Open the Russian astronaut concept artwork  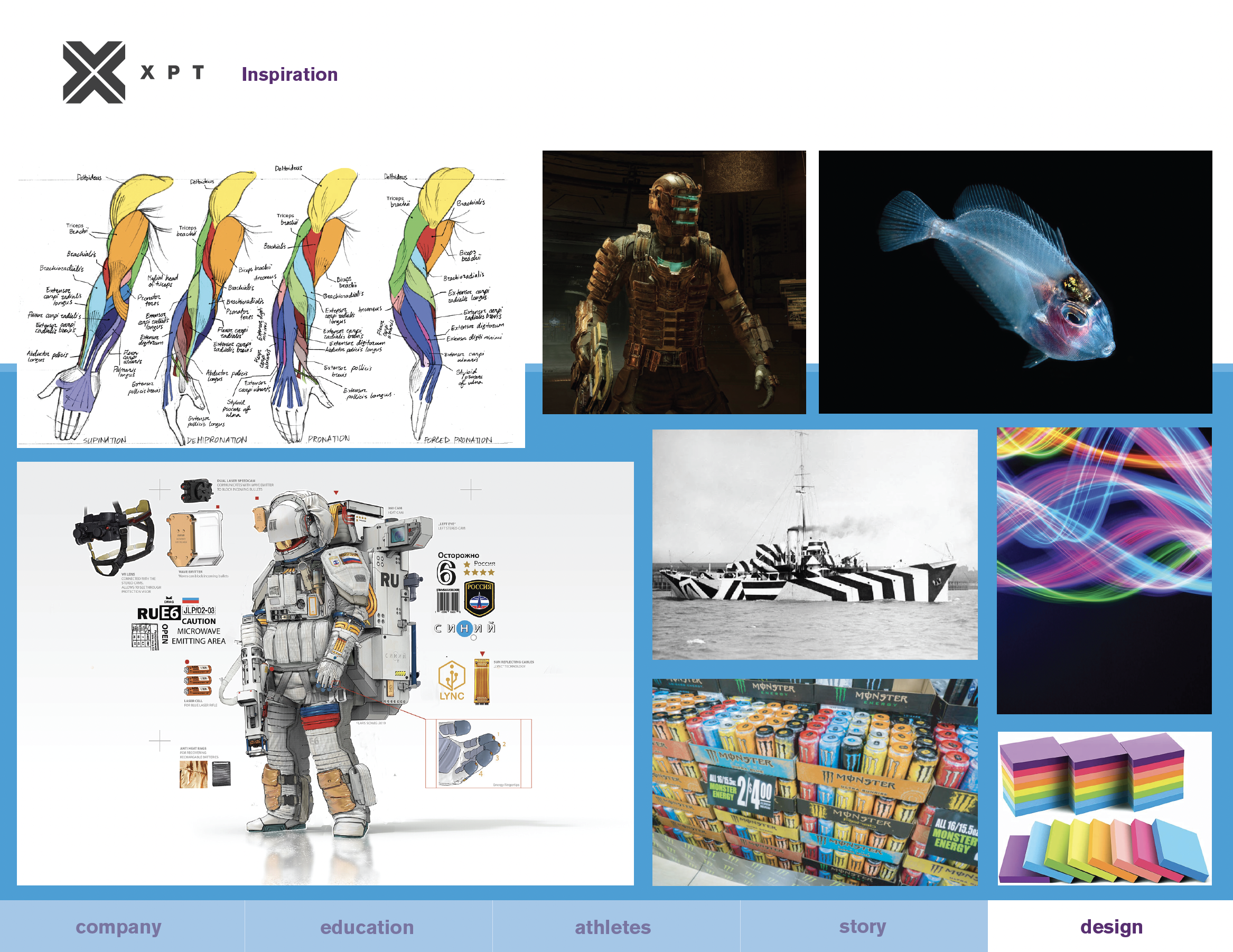(x=324, y=673)
